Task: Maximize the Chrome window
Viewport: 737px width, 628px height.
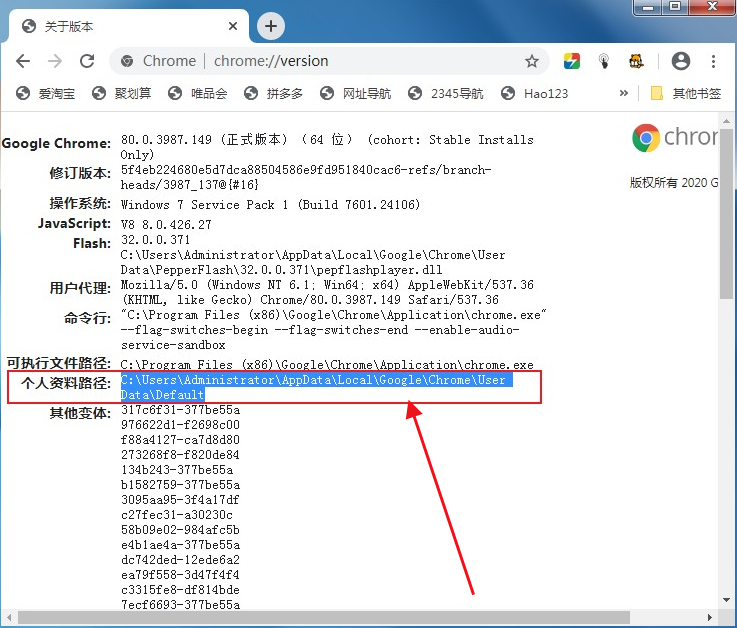Action: [x=675, y=7]
